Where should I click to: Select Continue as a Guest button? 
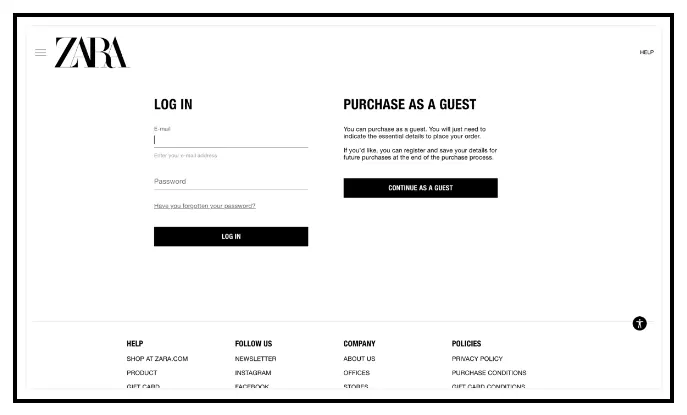pos(421,188)
